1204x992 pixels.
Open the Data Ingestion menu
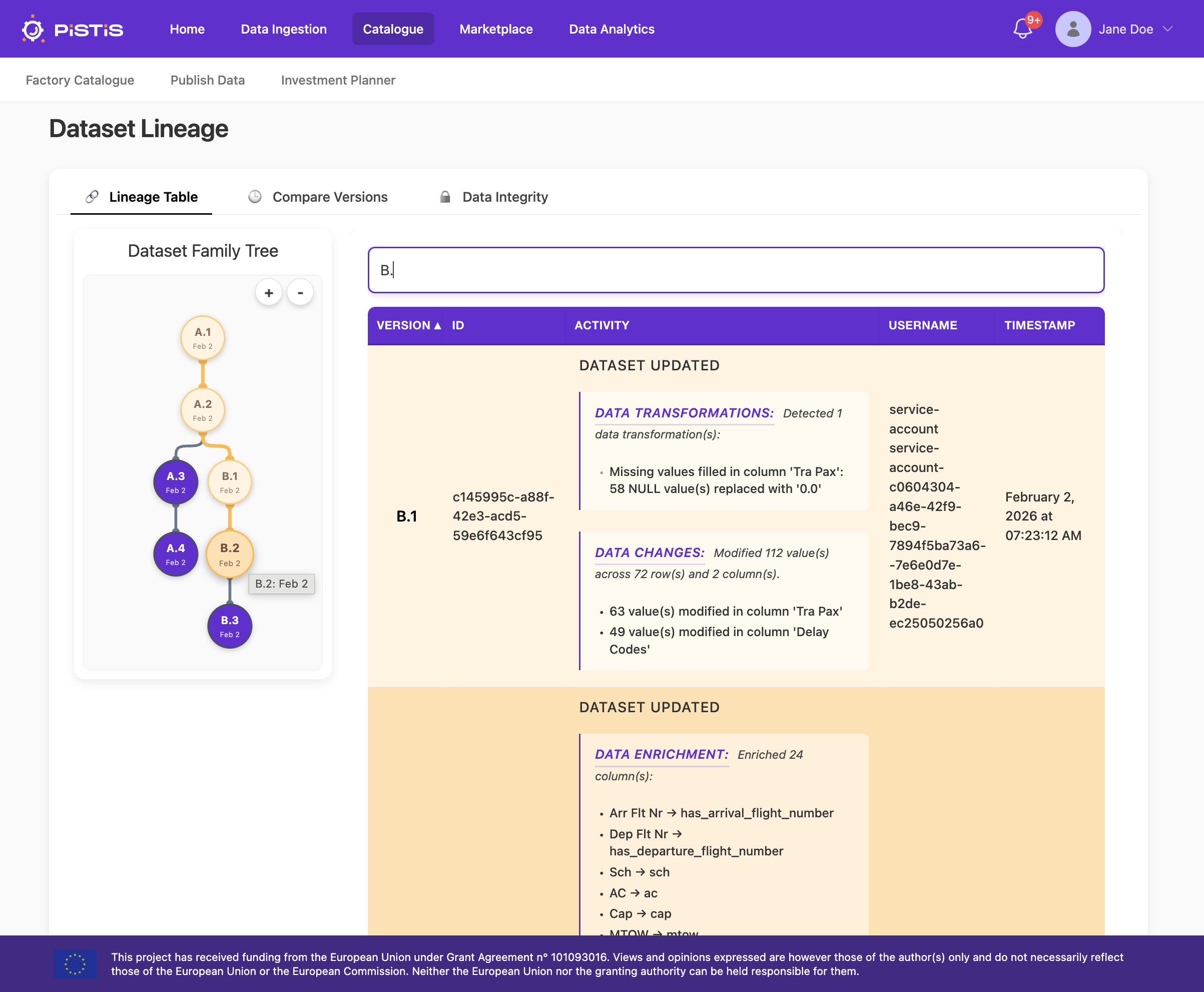[283, 29]
